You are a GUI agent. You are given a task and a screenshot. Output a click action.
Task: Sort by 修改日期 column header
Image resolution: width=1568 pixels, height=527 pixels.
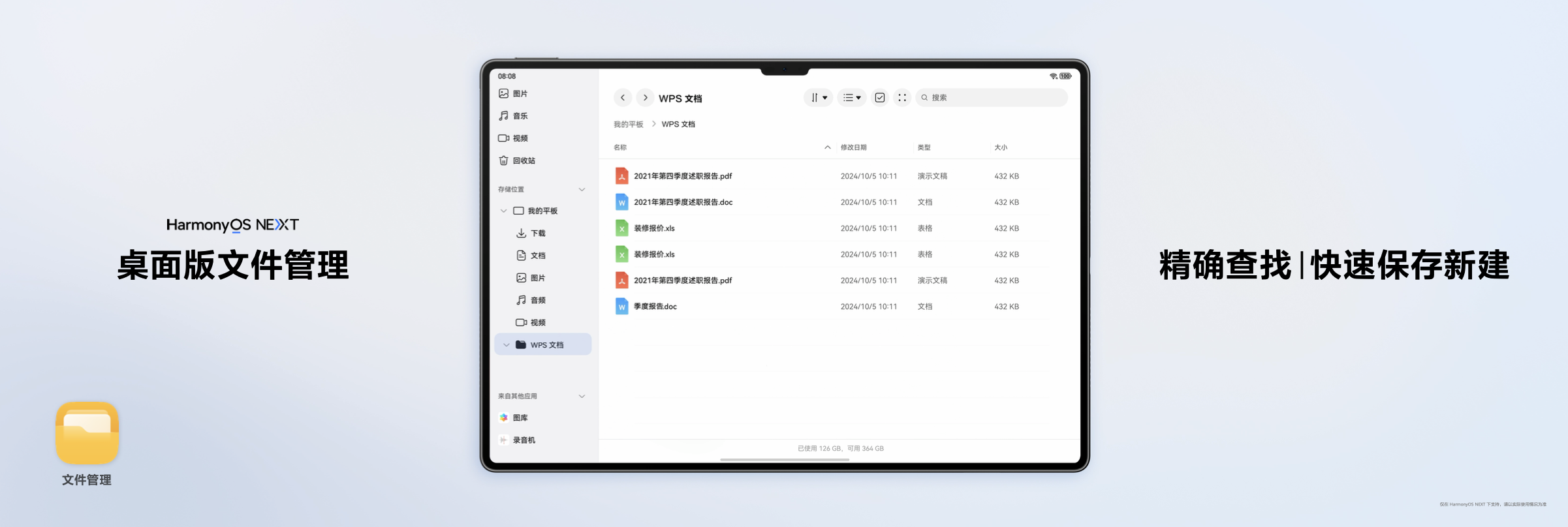853,147
